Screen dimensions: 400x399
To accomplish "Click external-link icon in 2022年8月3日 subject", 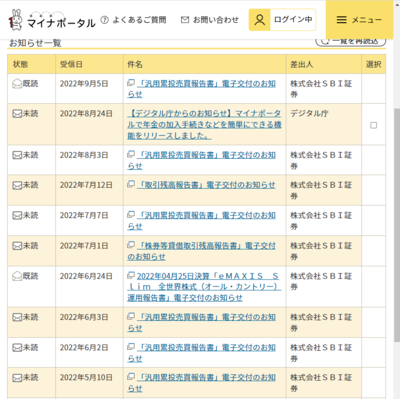I will coord(131,154).
